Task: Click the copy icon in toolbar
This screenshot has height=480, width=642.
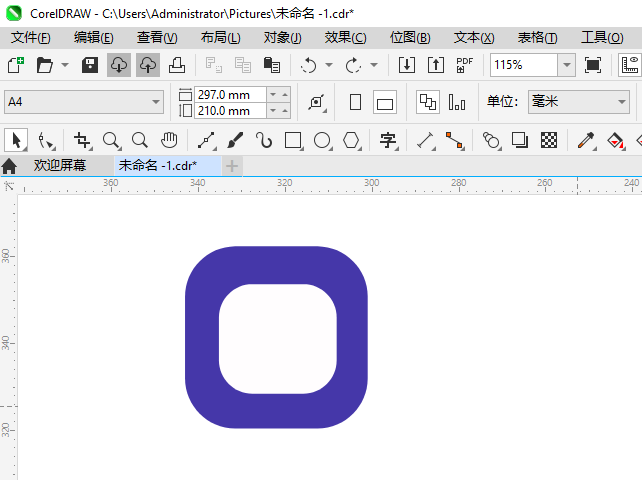Action: point(243,65)
